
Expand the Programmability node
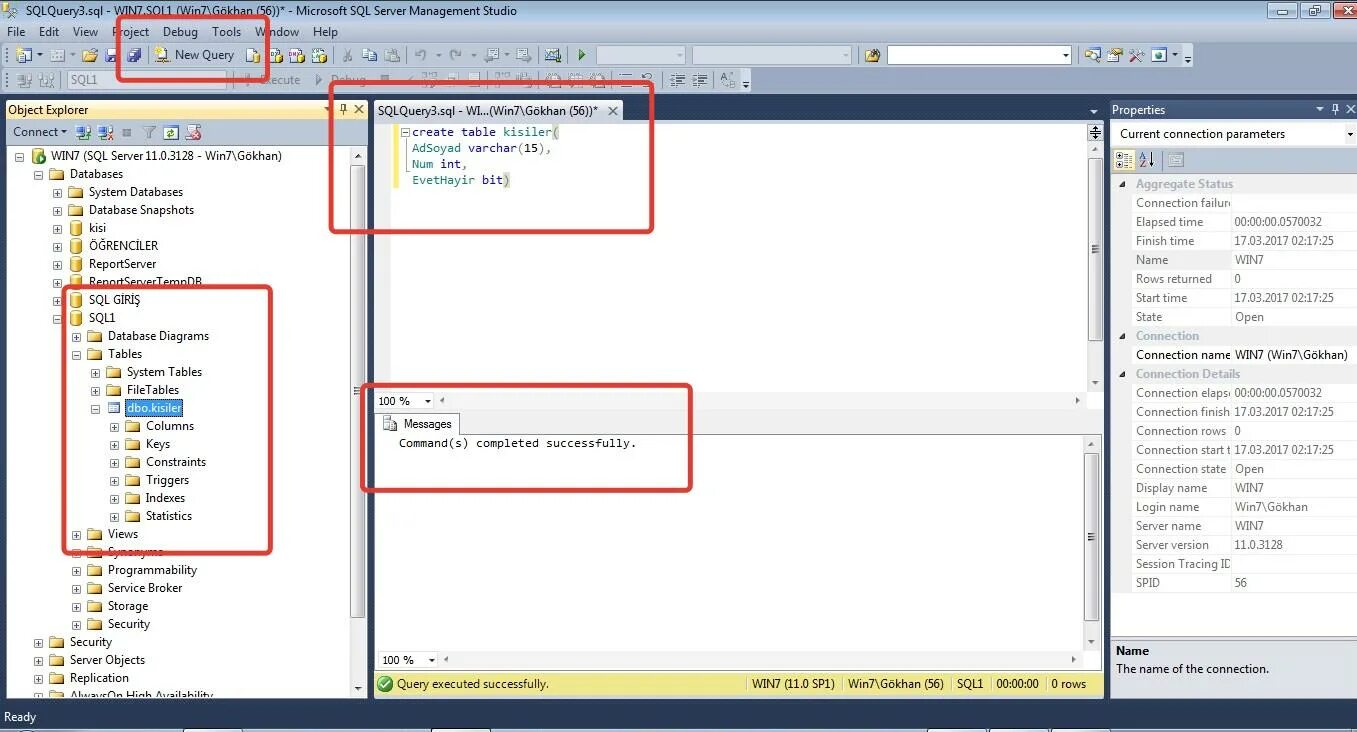click(77, 570)
